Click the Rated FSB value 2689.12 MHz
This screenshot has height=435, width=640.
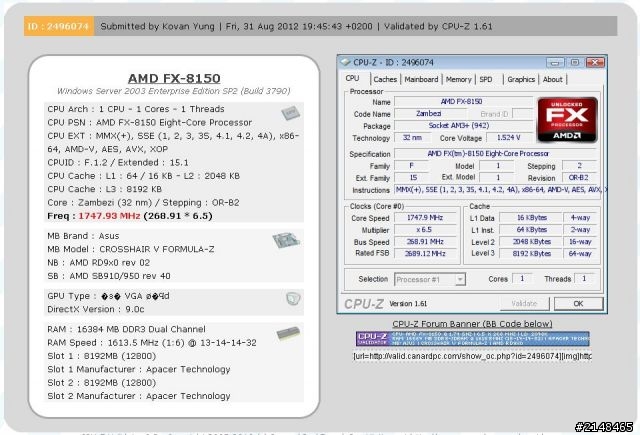click(425, 253)
